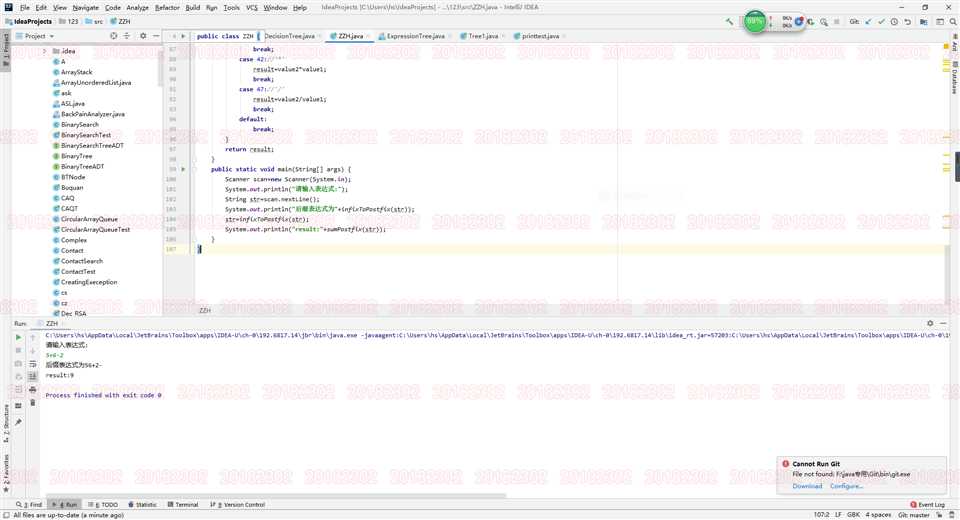Open Find tool window button
This screenshot has height=520, width=960.
click(29, 505)
